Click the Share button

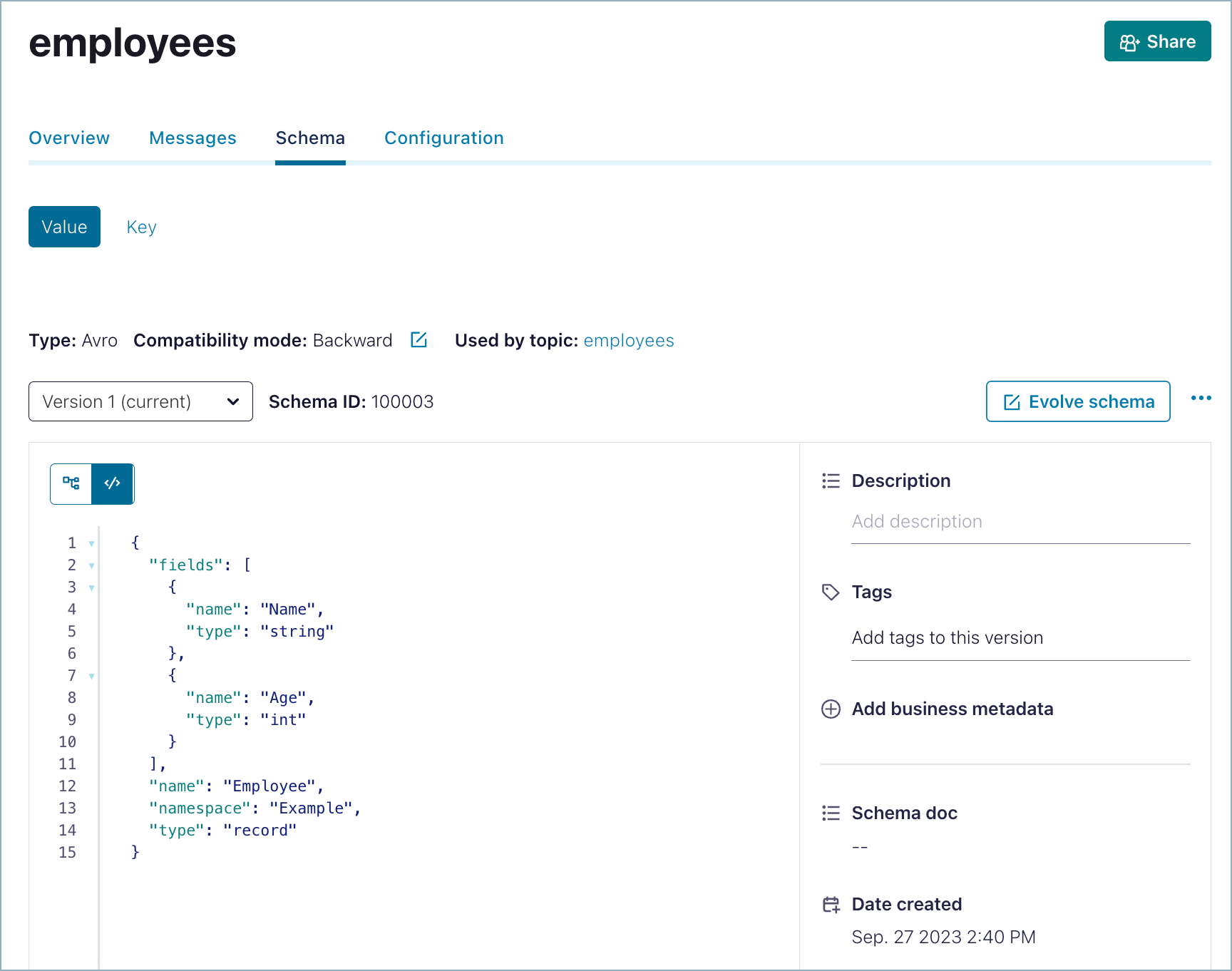(x=1157, y=41)
